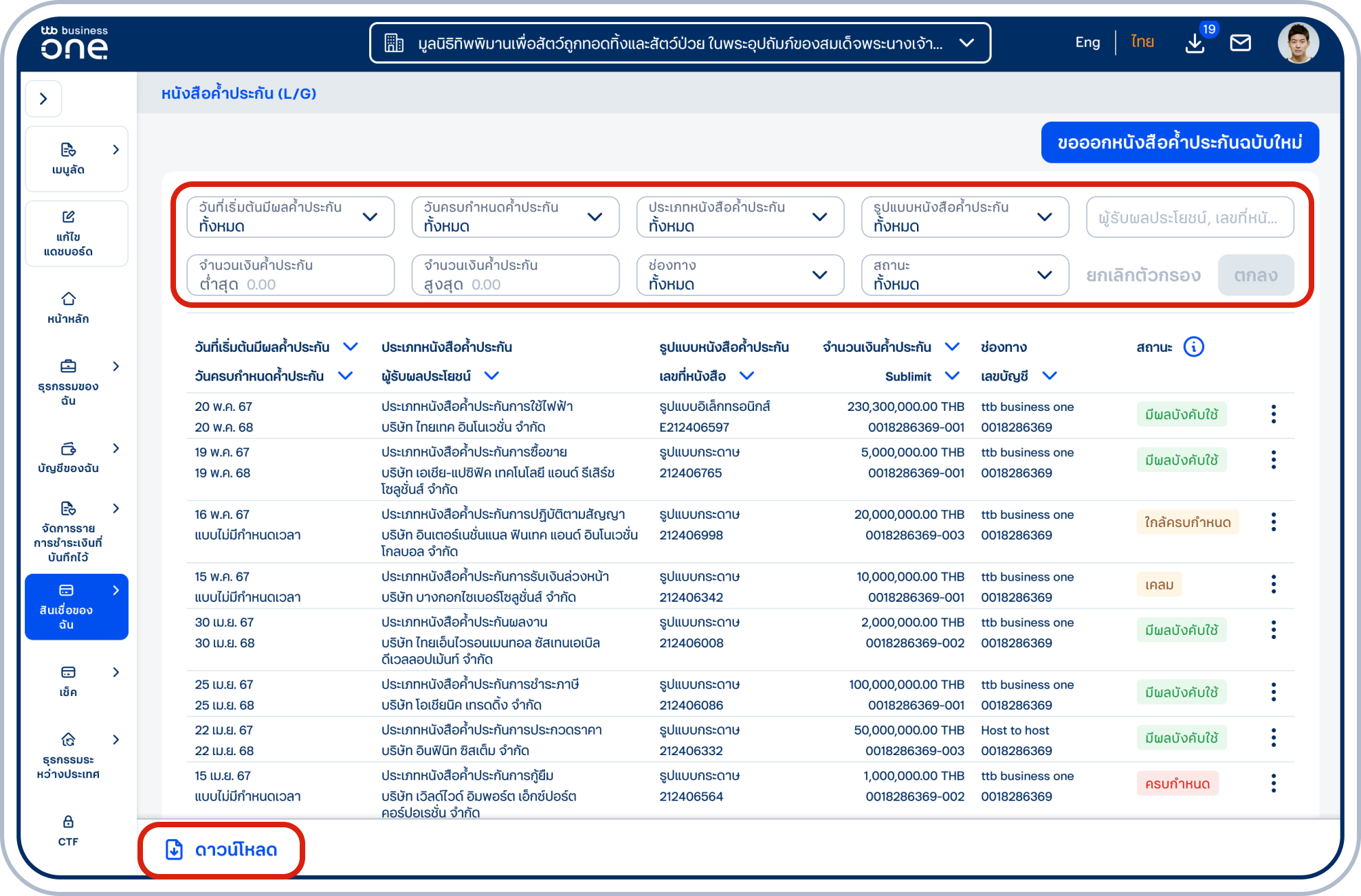
Task: Open more options for letter E212406597
Action: (1274, 414)
